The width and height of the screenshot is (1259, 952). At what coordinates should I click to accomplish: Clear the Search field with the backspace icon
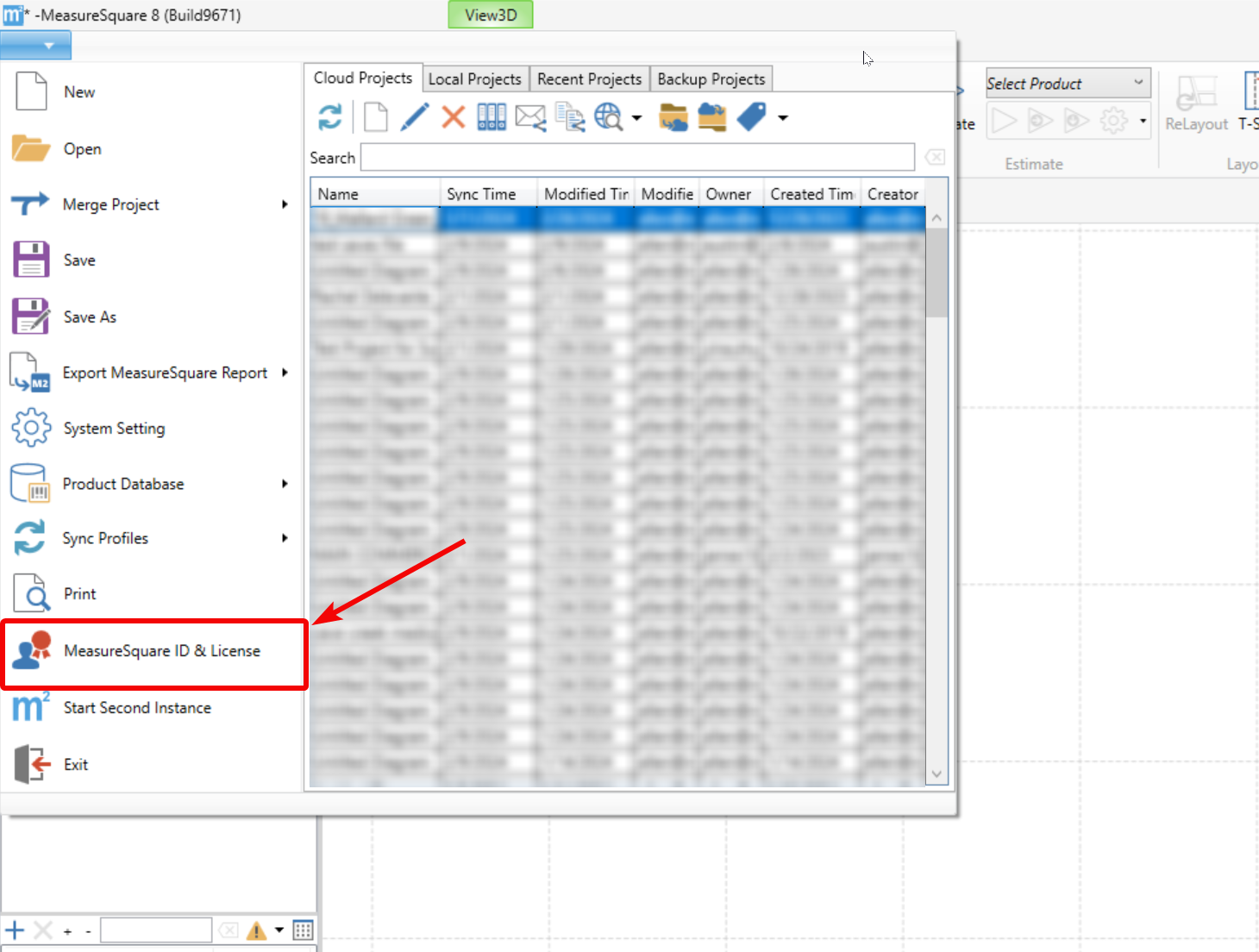click(x=935, y=157)
